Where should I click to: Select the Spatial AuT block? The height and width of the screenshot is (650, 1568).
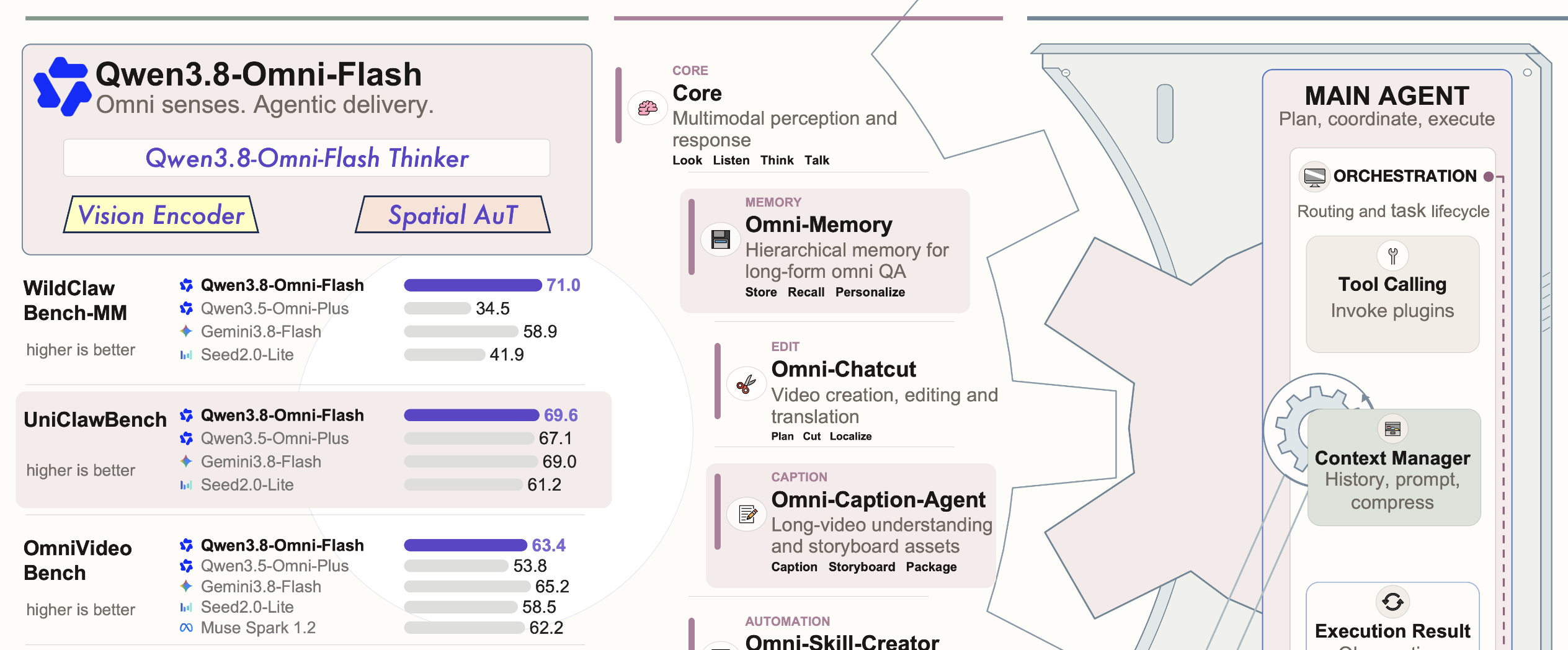click(453, 215)
